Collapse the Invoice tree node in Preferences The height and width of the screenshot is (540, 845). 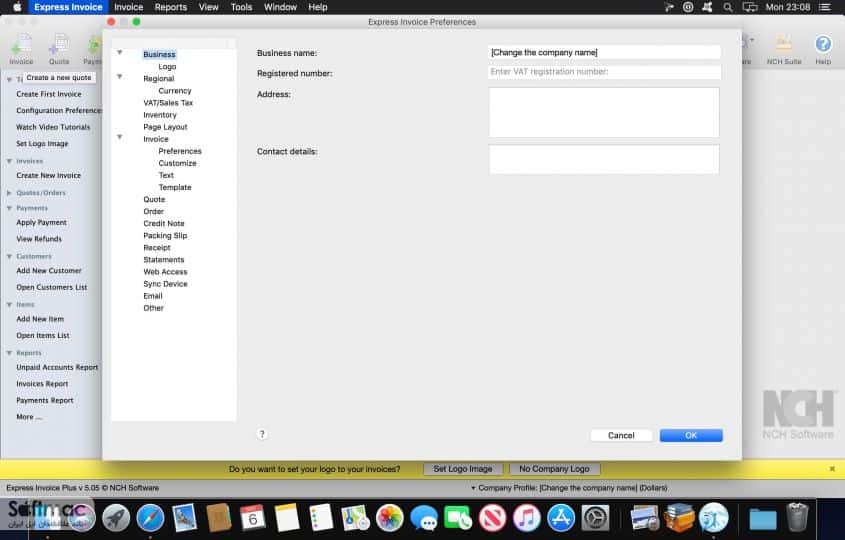click(x=120, y=137)
